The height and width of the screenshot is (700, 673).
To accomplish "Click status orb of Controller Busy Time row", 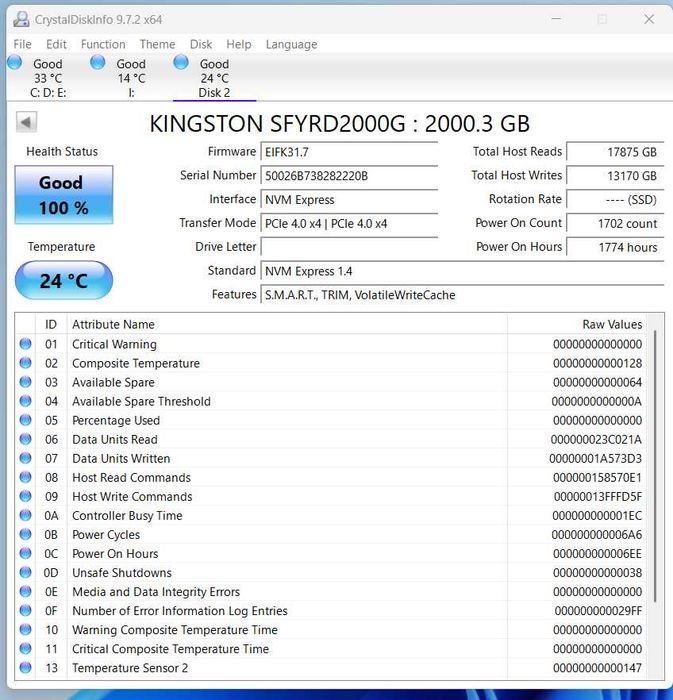I will coord(25,515).
